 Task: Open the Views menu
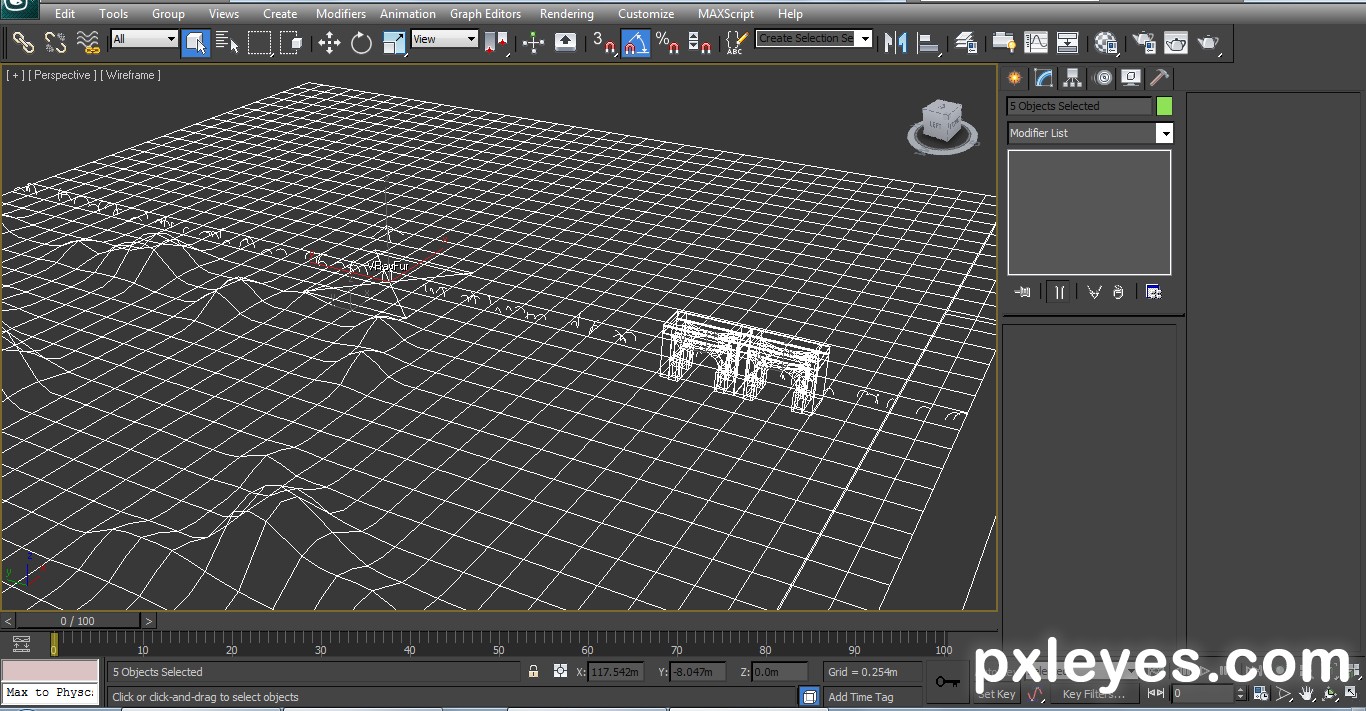click(224, 14)
